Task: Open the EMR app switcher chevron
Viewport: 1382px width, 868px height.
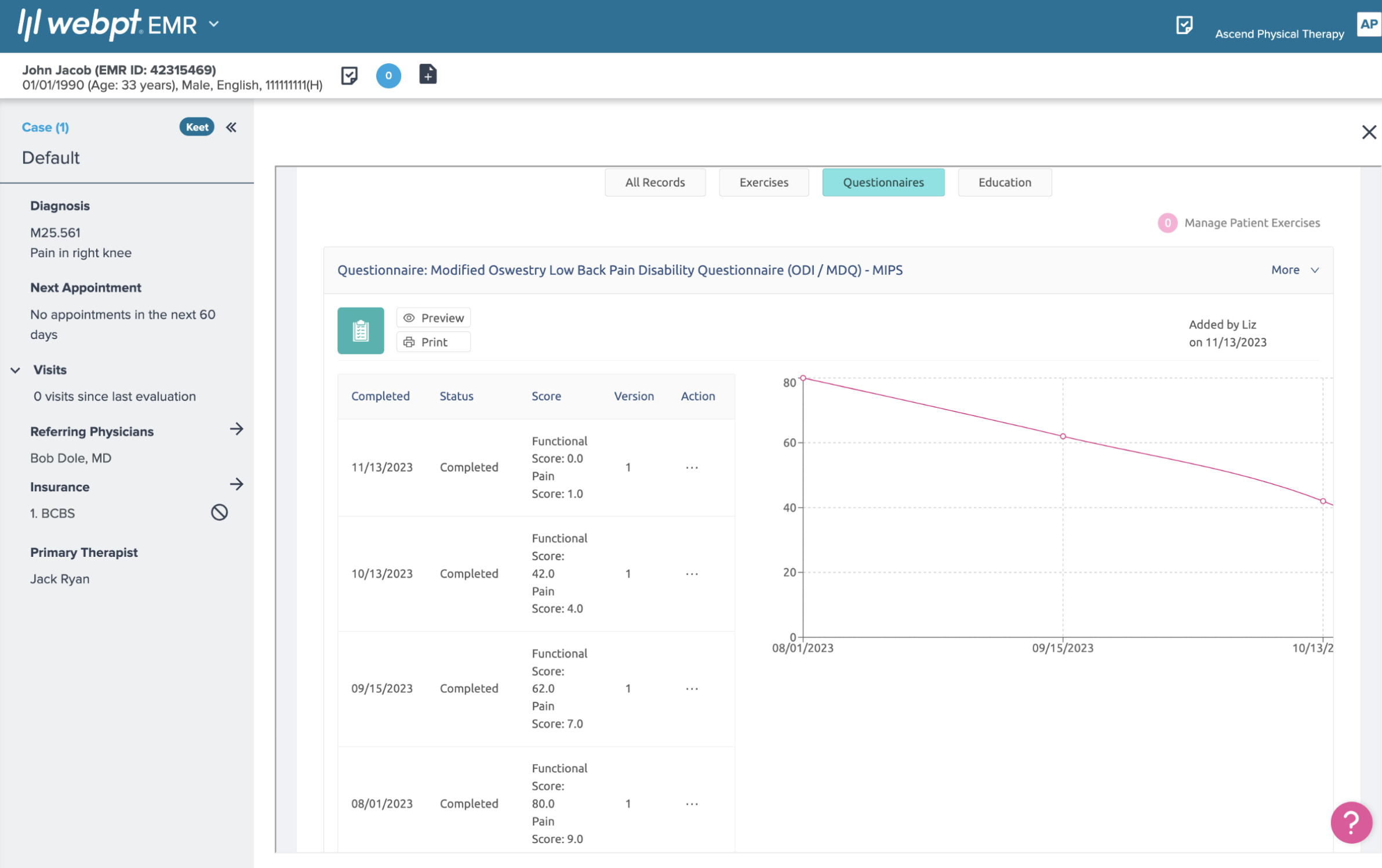Action: (x=214, y=24)
